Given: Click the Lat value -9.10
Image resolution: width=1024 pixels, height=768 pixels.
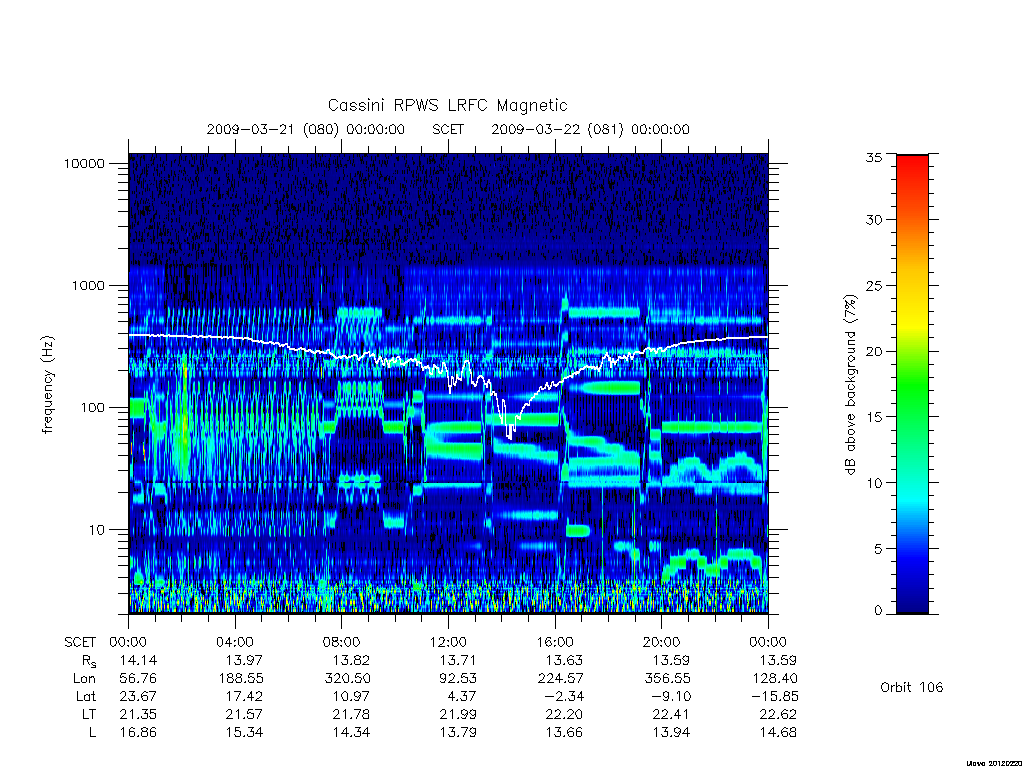Looking at the screenshot, I should (669, 696).
